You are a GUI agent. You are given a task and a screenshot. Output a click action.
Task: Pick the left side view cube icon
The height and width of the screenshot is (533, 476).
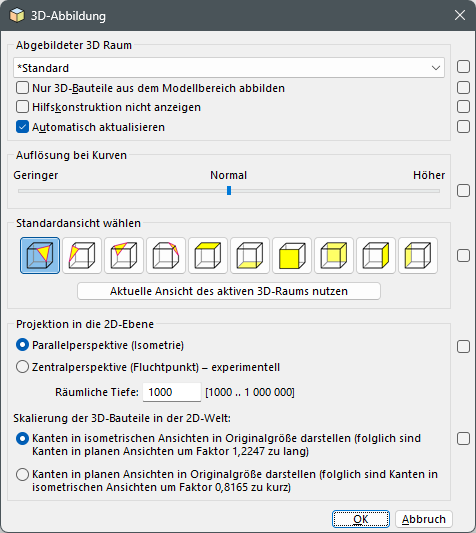click(x=418, y=255)
